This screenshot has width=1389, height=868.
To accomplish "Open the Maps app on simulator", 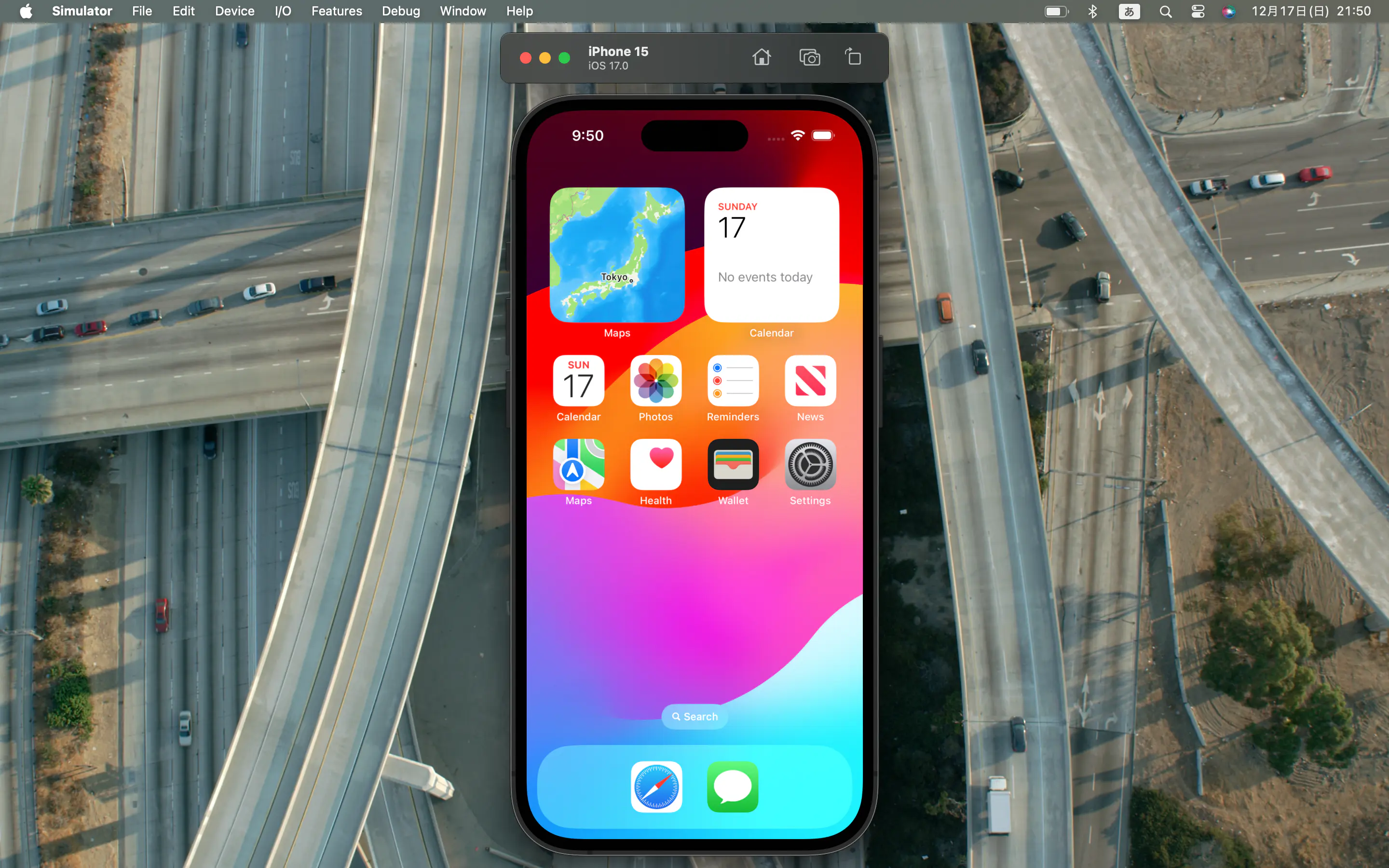I will click(x=578, y=464).
